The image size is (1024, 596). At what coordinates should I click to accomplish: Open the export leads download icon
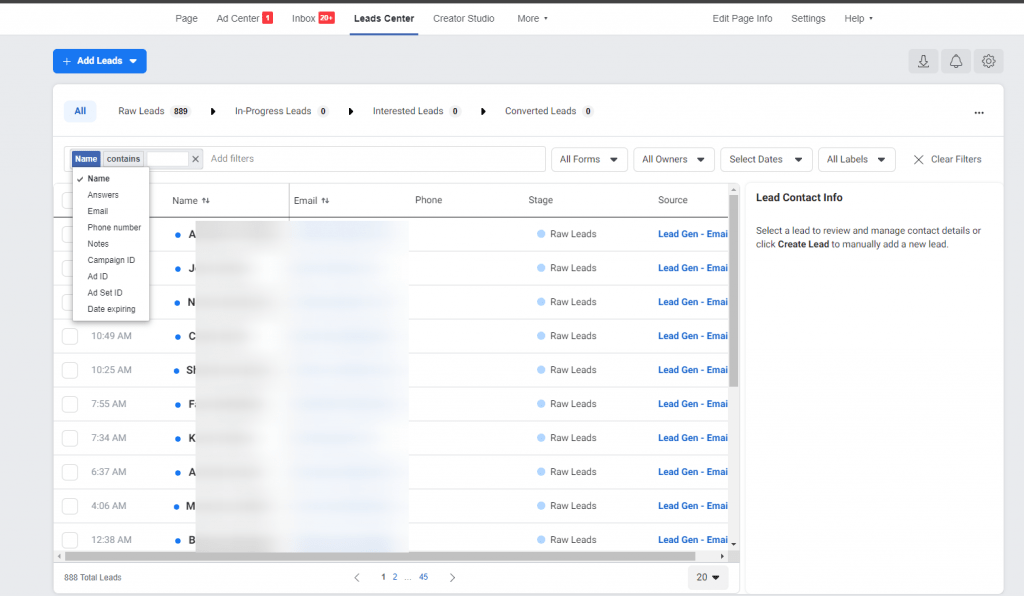(x=922, y=61)
